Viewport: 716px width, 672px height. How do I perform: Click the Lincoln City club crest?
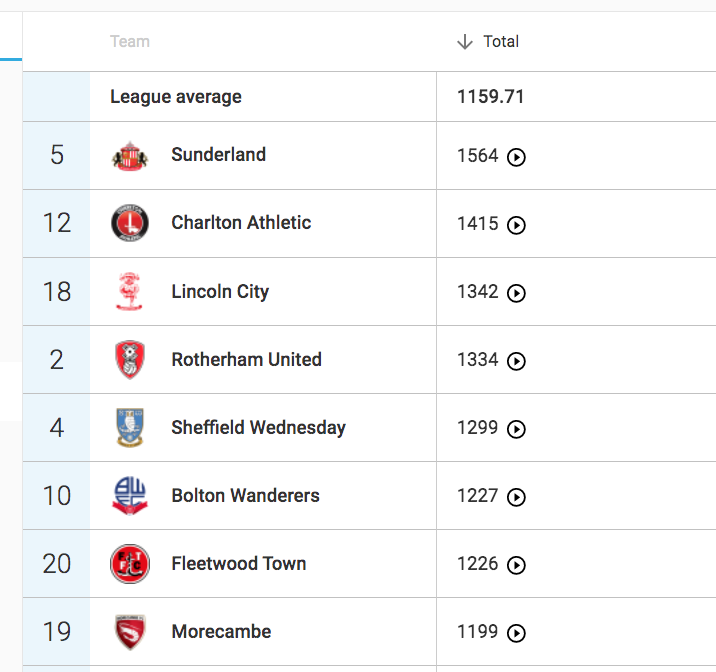pyautogui.click(x=129, y=292)
